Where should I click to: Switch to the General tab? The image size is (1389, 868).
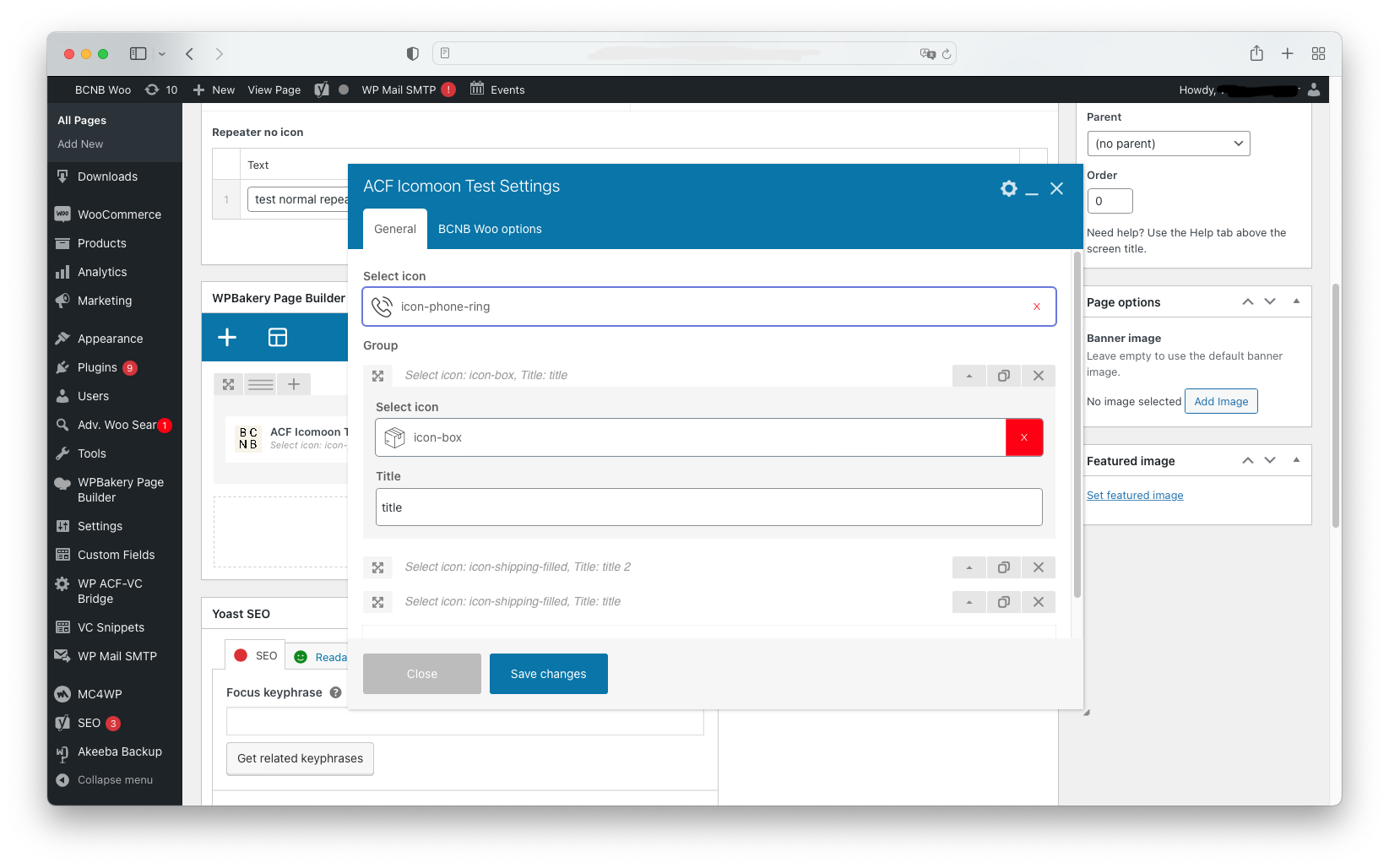point(395,229)
